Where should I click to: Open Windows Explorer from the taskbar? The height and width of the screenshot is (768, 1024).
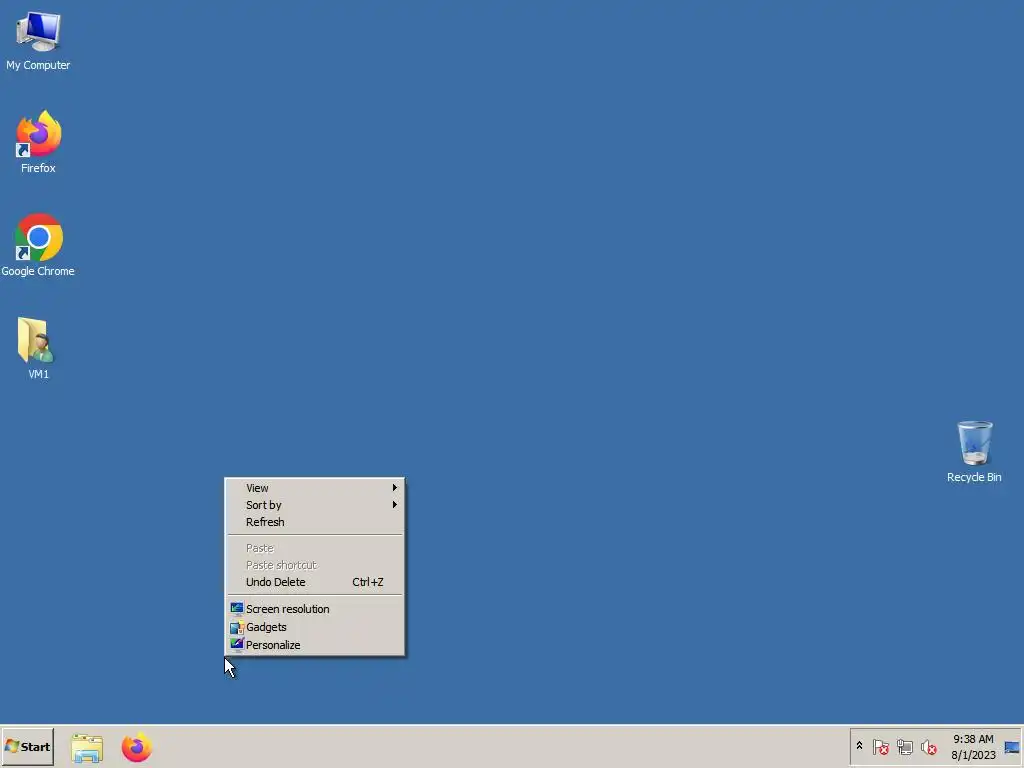pyautogui.click(x=87, y=748)
